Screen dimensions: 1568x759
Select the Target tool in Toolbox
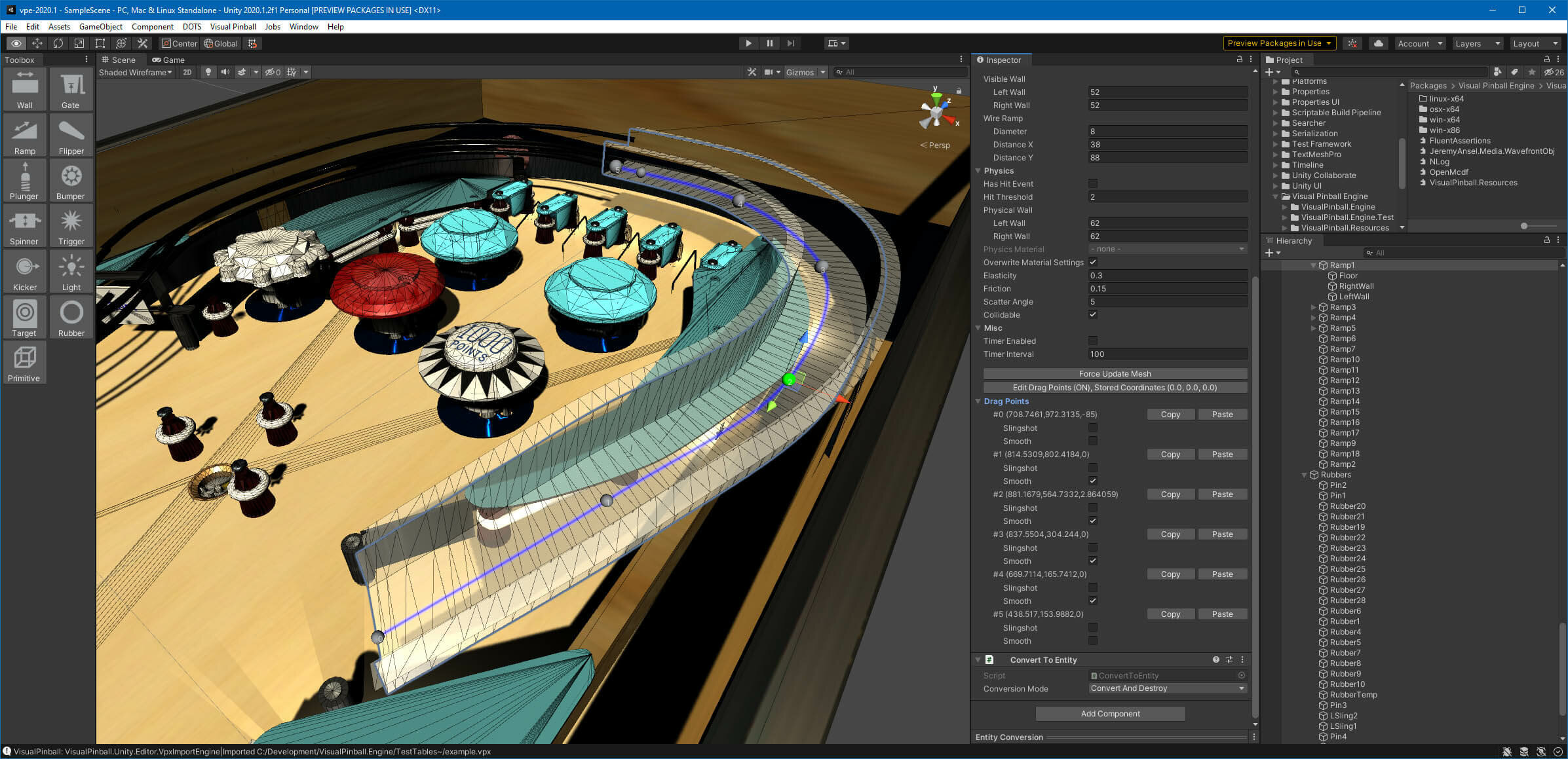24,317
